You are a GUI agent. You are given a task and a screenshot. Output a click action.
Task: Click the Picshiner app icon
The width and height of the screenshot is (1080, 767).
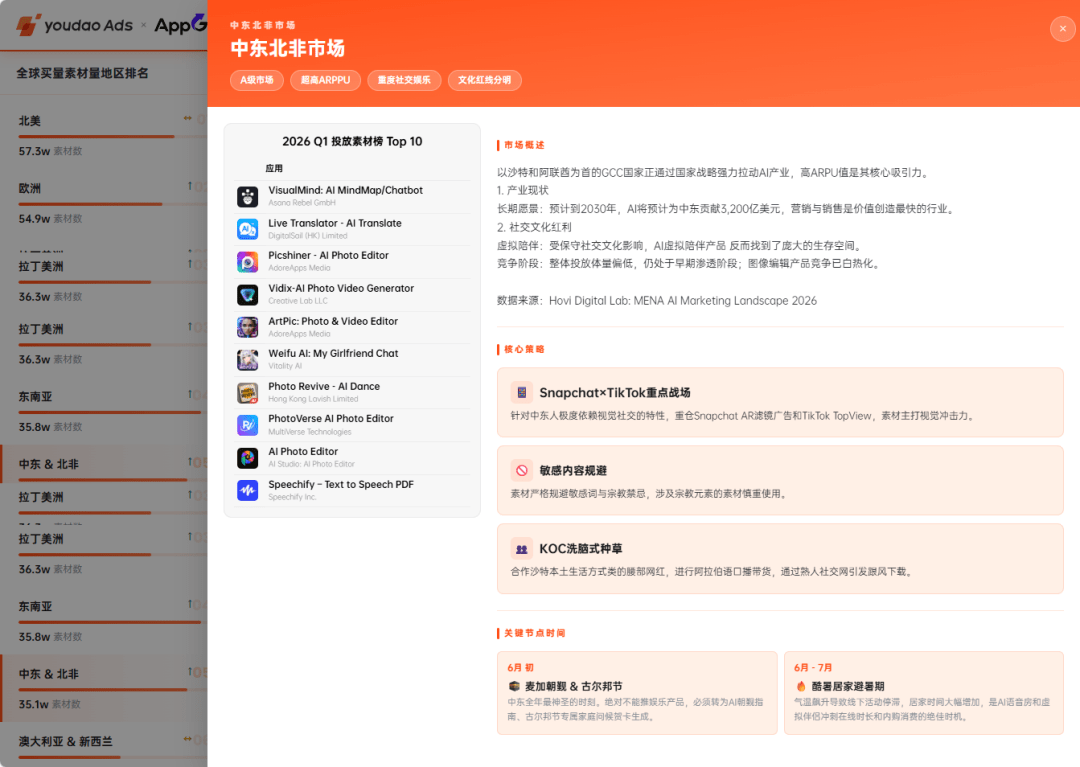tap(247, 262)
